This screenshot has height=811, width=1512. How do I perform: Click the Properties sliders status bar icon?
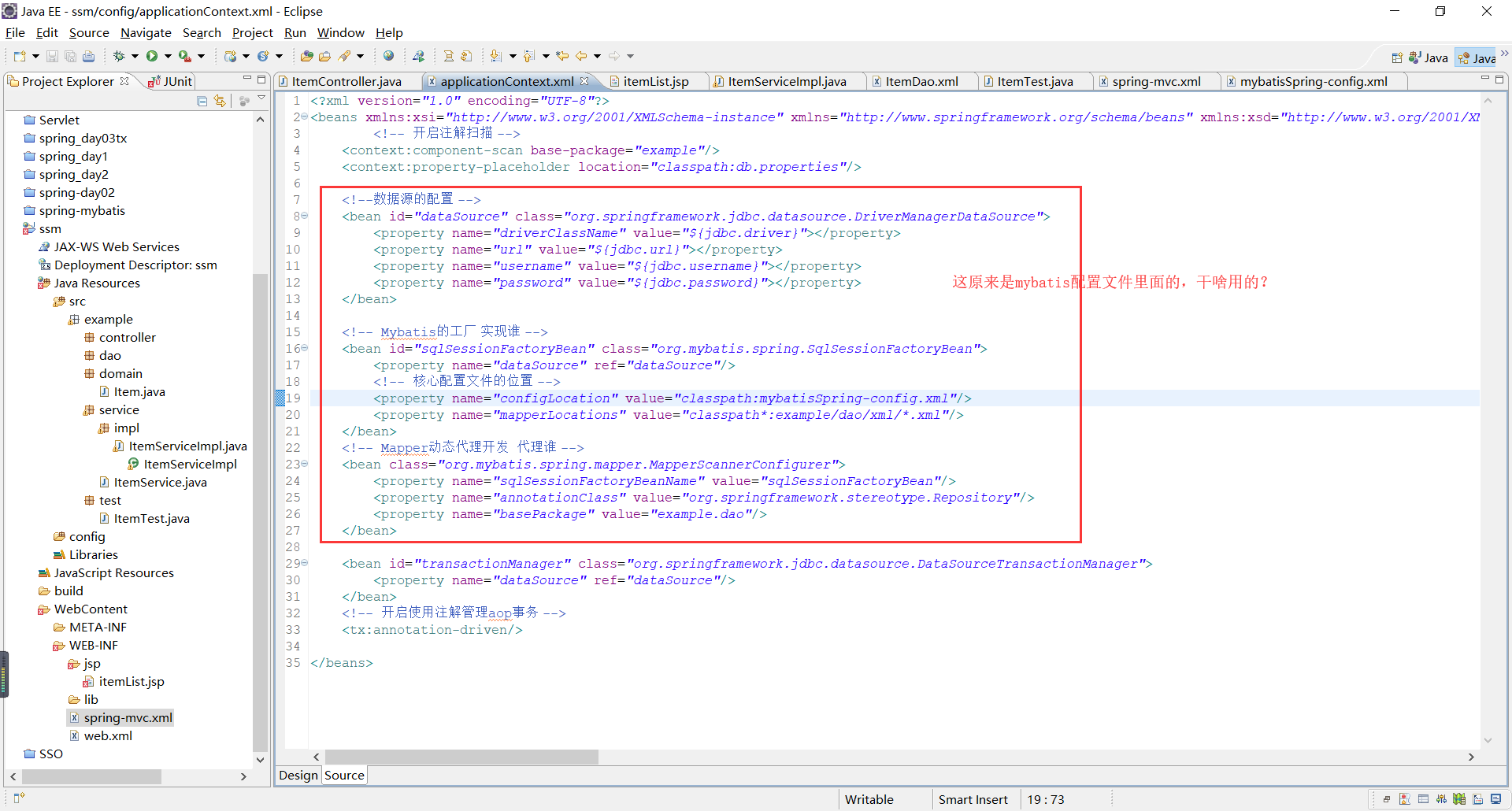[x=1440, y=799]
